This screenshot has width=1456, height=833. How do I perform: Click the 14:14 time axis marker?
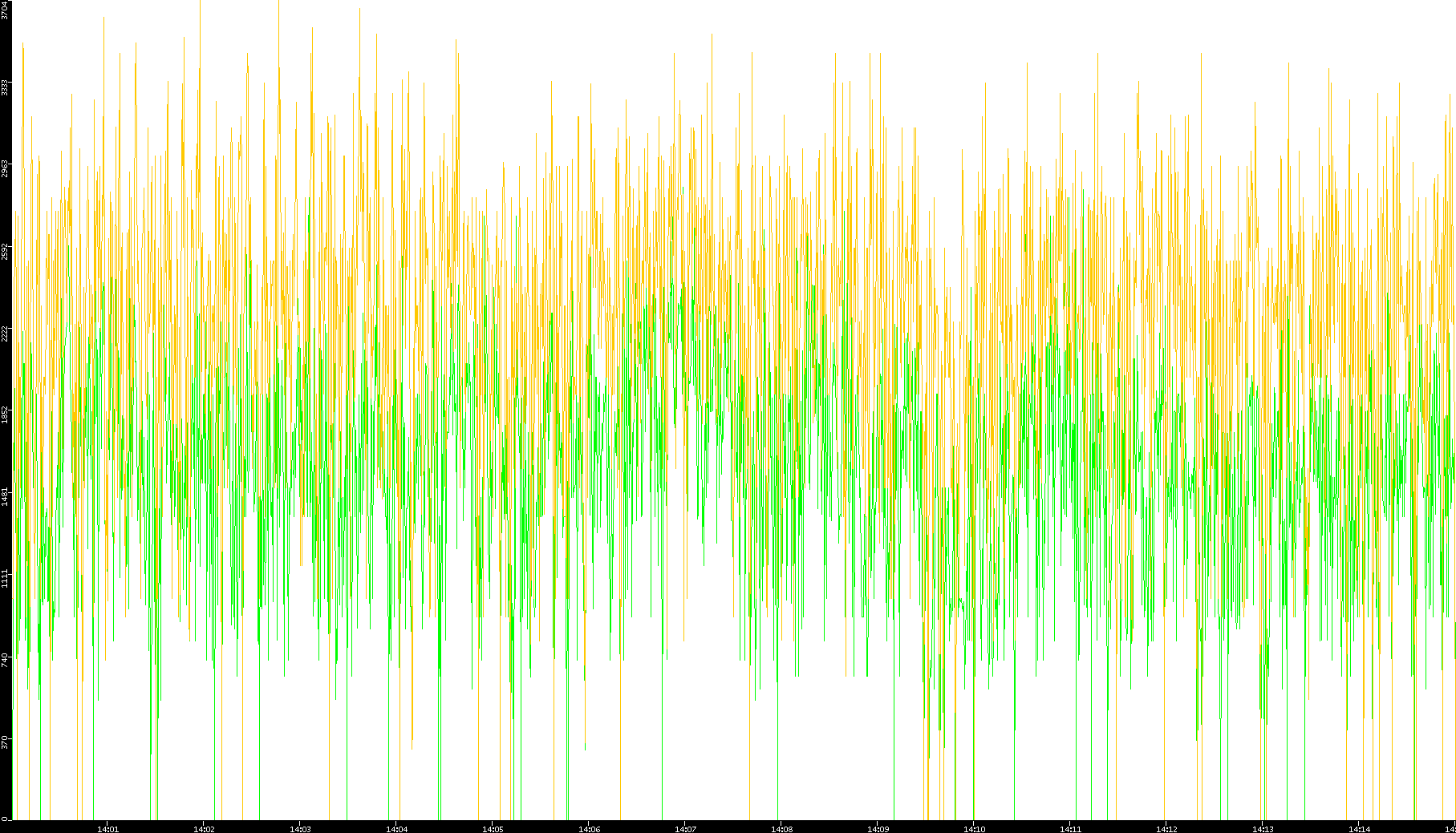(1359, 828)
